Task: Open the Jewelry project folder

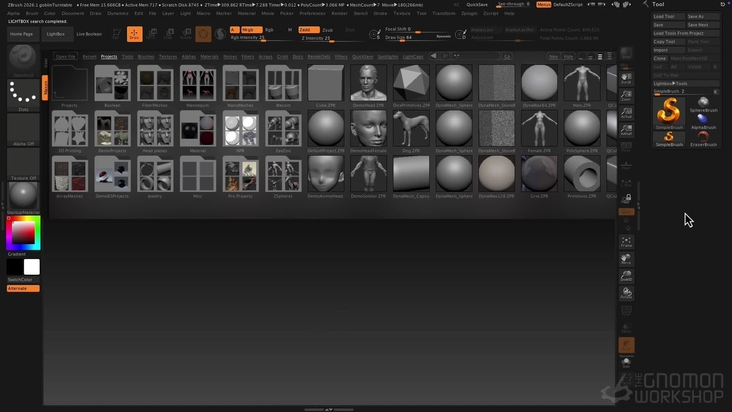Action: [x=155, y=177]
